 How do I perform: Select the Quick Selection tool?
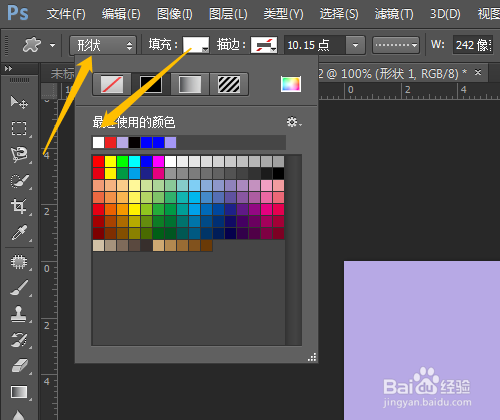(19, 181)
